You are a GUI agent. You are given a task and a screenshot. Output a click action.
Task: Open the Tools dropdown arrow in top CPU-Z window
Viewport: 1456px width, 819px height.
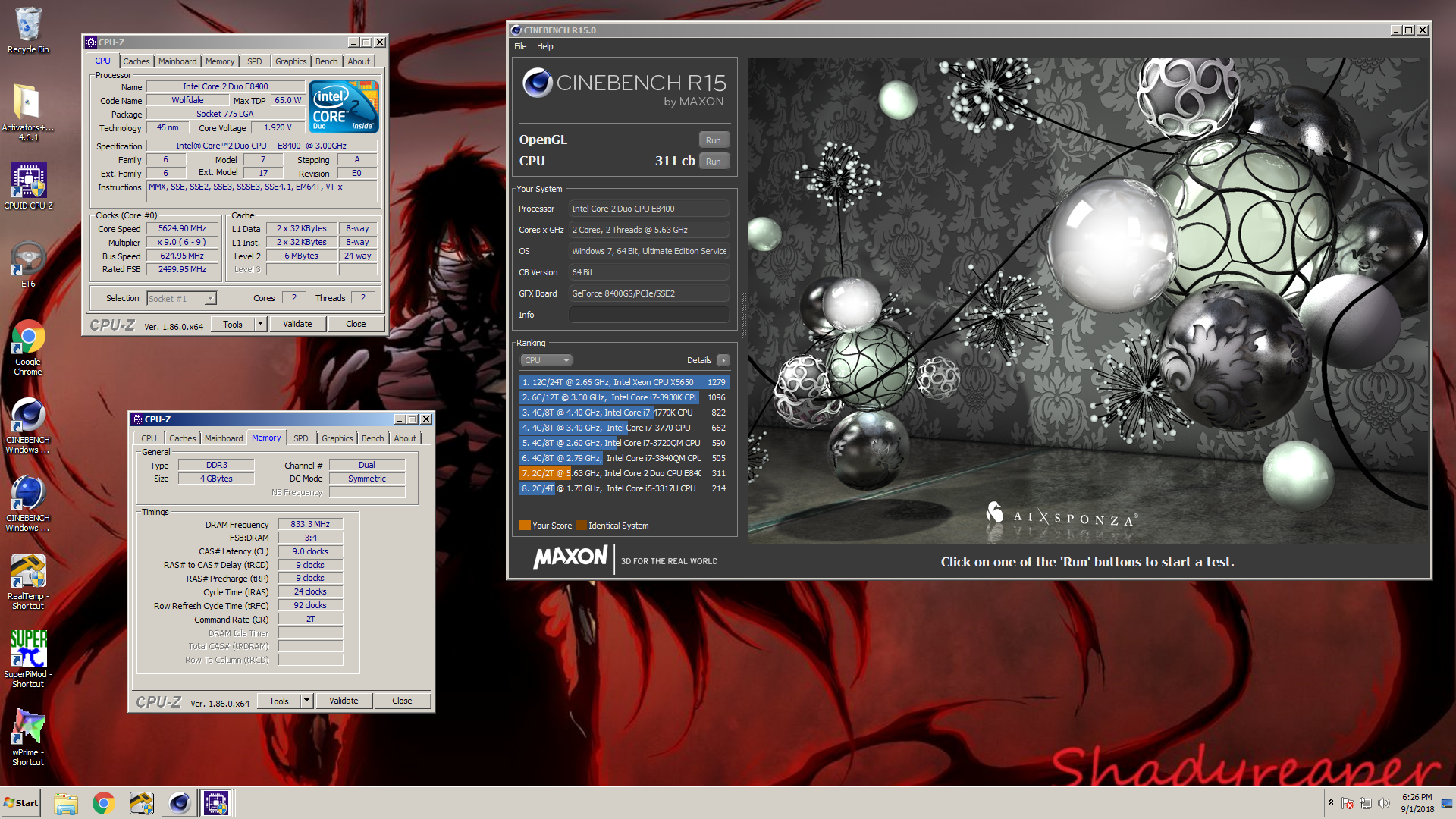(260, 324)
